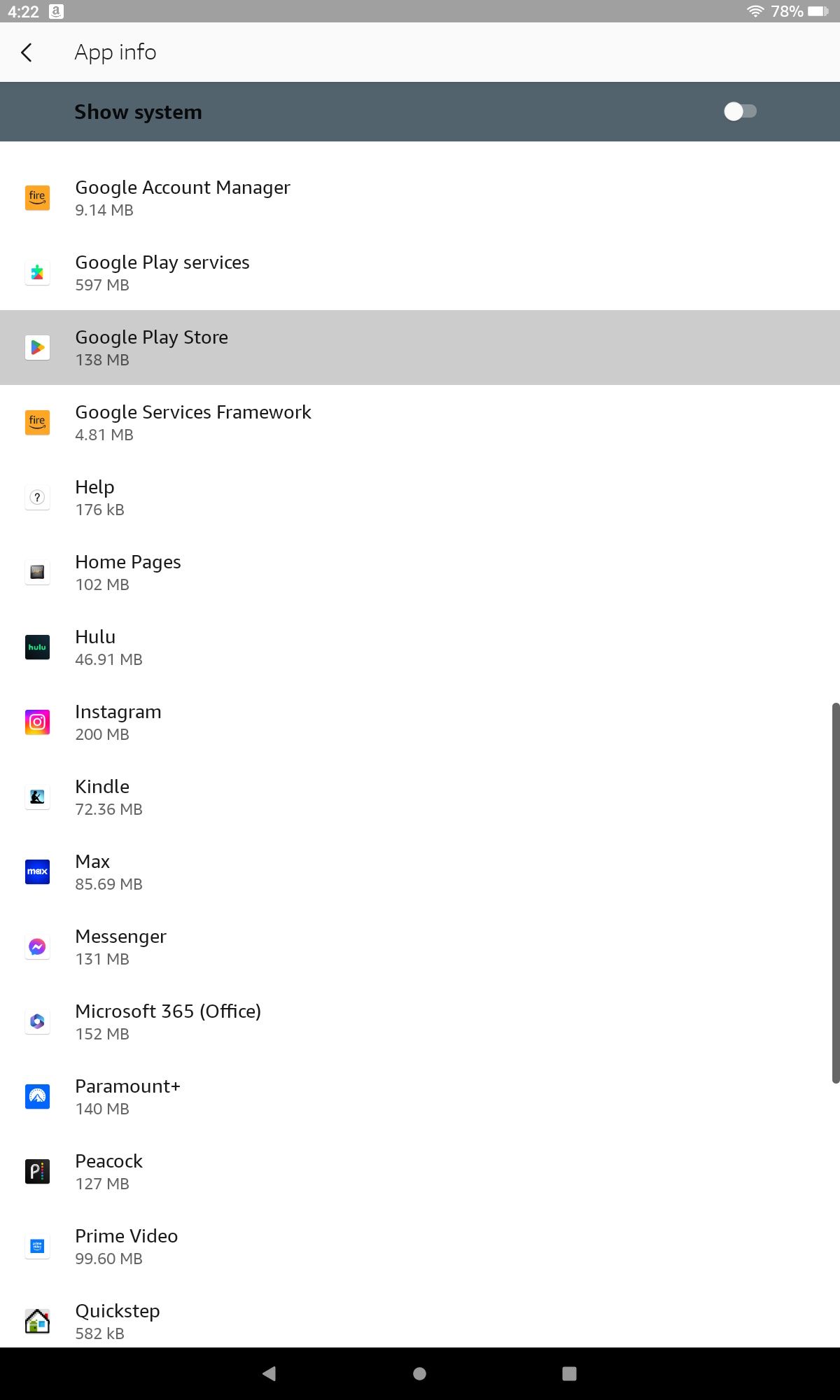Tap the Amazon notification icon in status bar
The height and width of the screenshot is (1400, 840).
(56, 11)
